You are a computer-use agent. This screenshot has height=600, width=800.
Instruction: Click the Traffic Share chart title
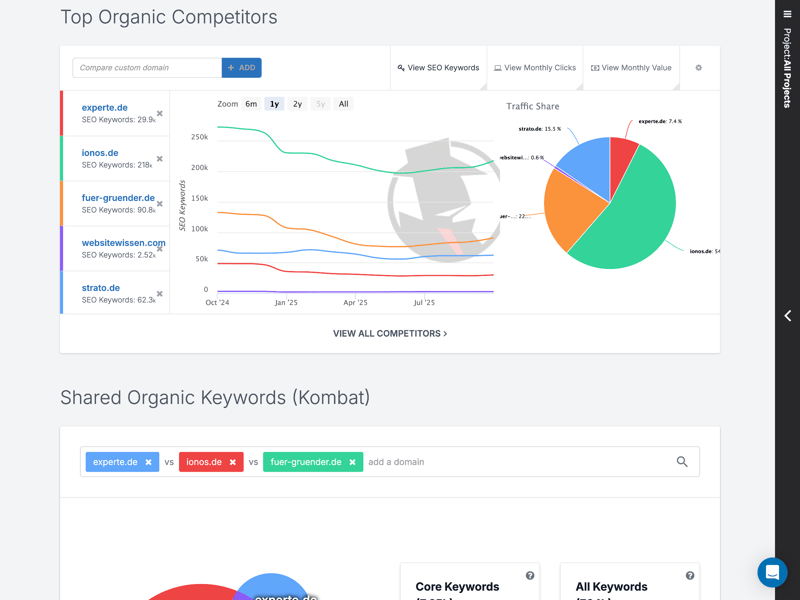point(532,106)
